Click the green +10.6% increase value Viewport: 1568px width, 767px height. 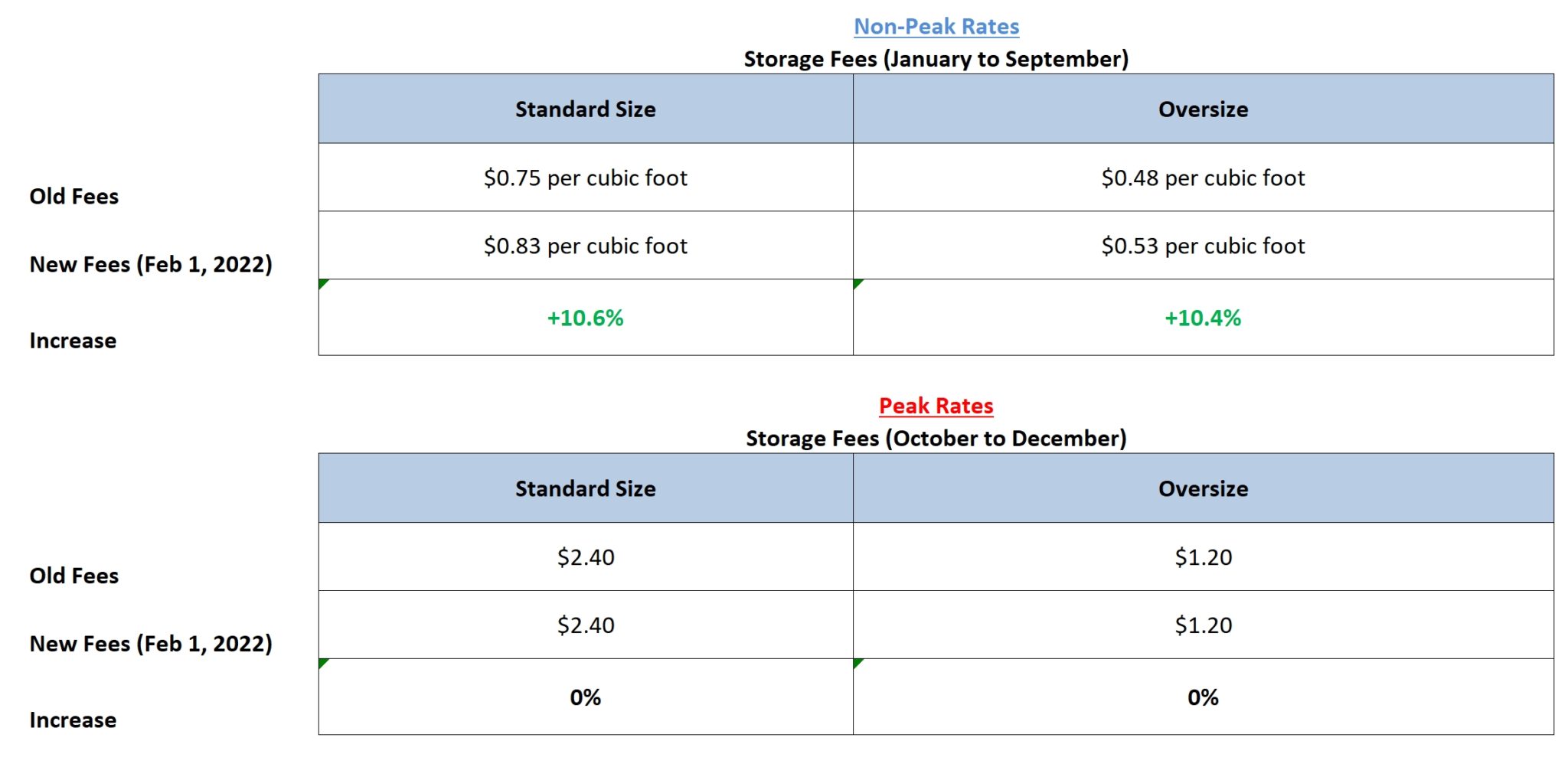(x=585, y=318)
